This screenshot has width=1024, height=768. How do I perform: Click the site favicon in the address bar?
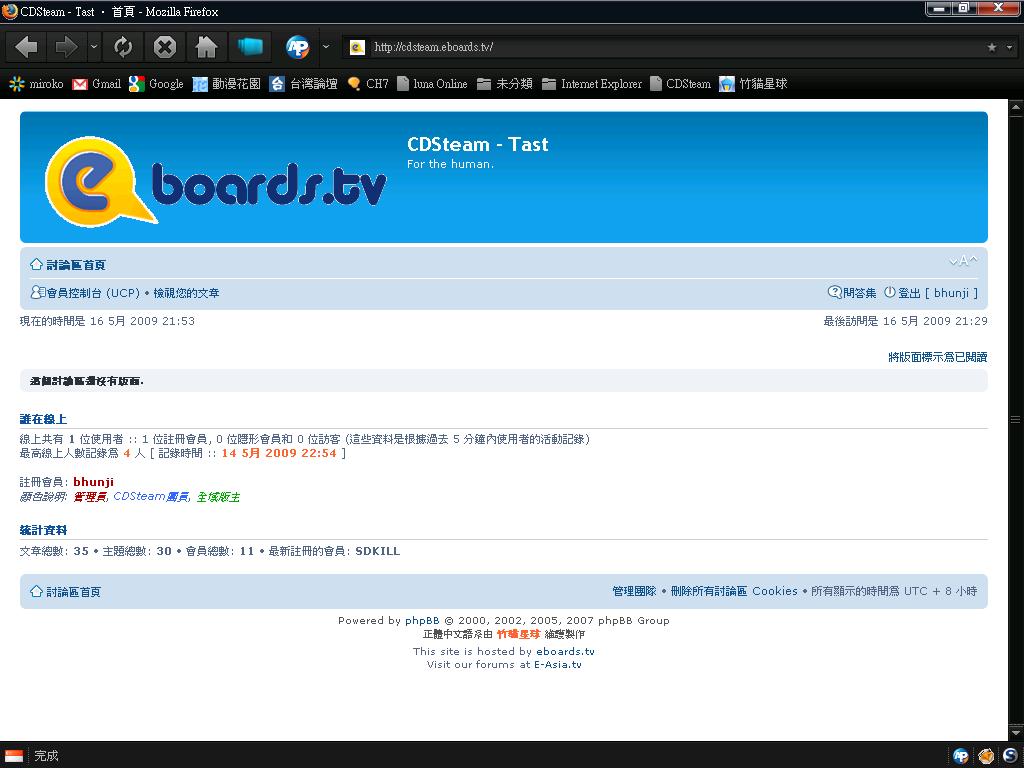tap(357, 47)
